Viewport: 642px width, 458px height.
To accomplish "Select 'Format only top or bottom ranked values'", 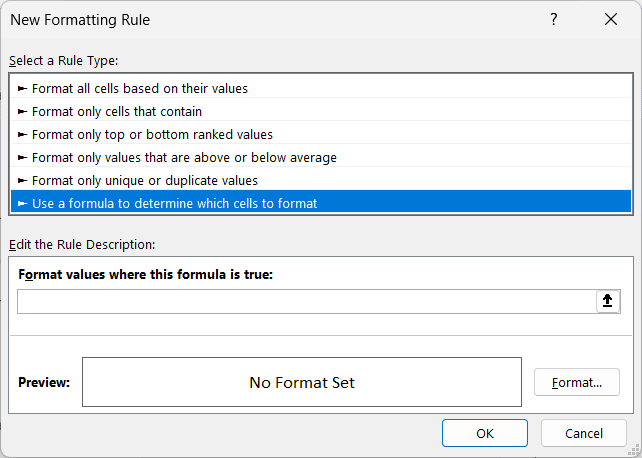I will tap(152, 134).
